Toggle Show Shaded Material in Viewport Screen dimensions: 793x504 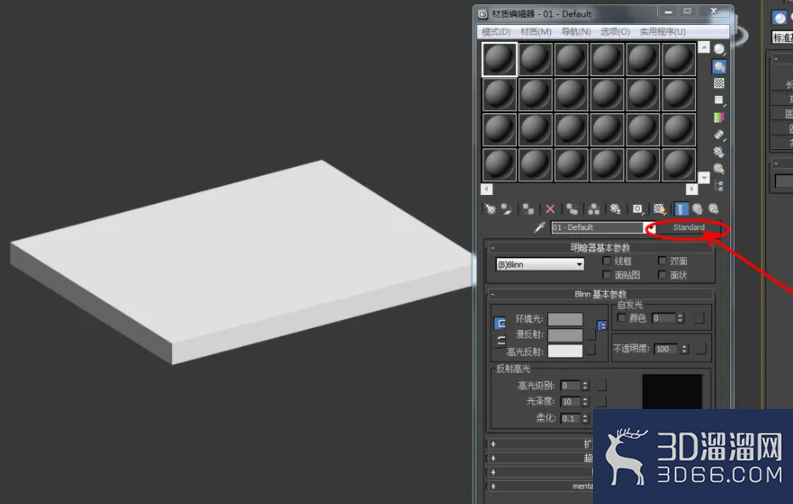[x=659, y=209]
